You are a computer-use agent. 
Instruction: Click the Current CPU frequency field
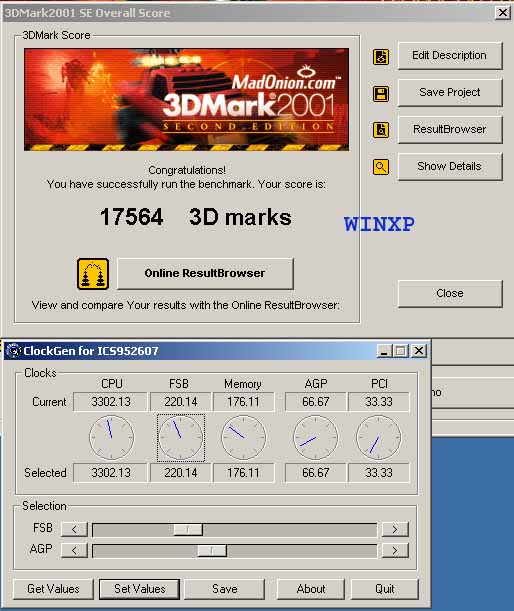[111, 402]
